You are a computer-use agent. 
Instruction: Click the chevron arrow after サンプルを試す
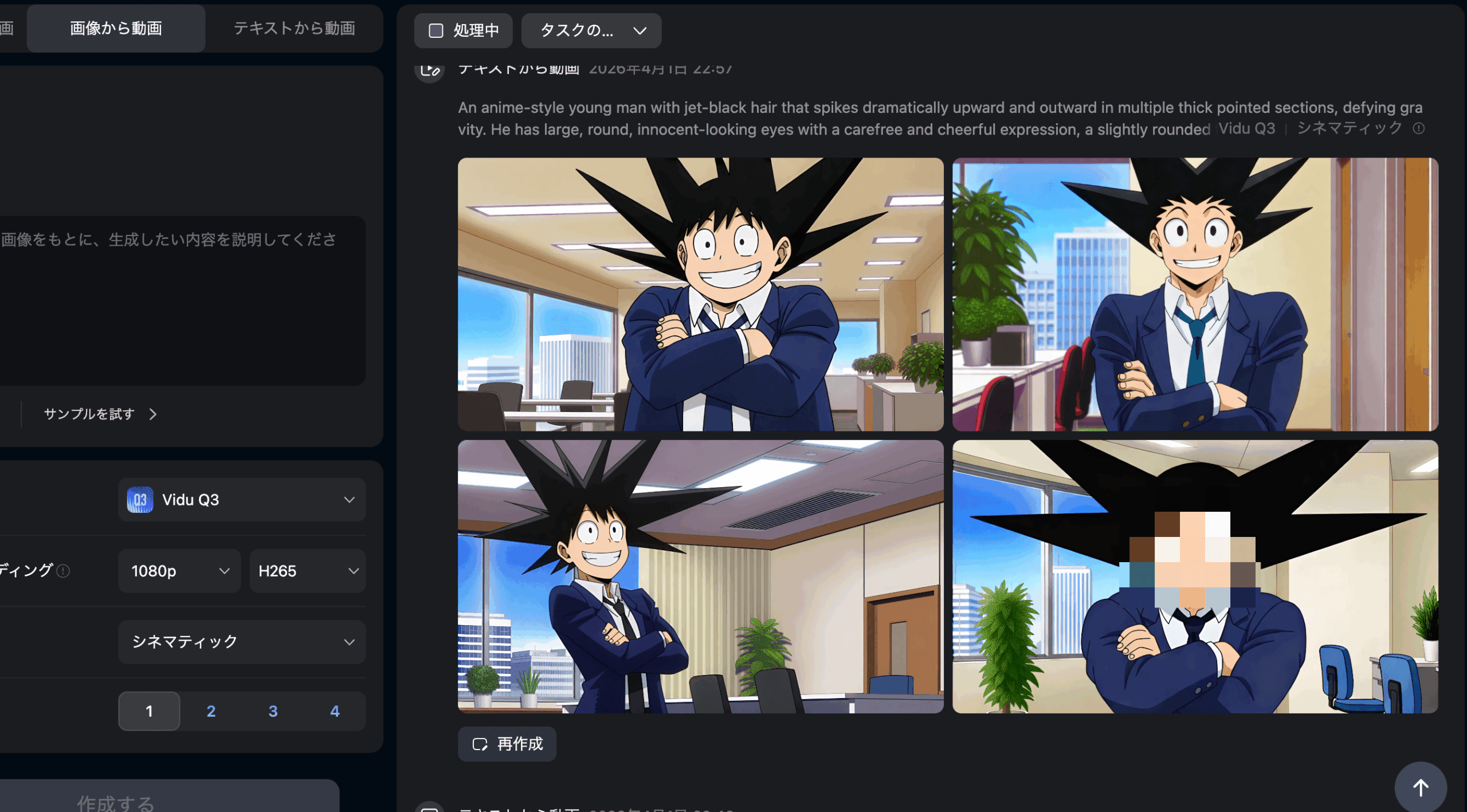point(152,414)
